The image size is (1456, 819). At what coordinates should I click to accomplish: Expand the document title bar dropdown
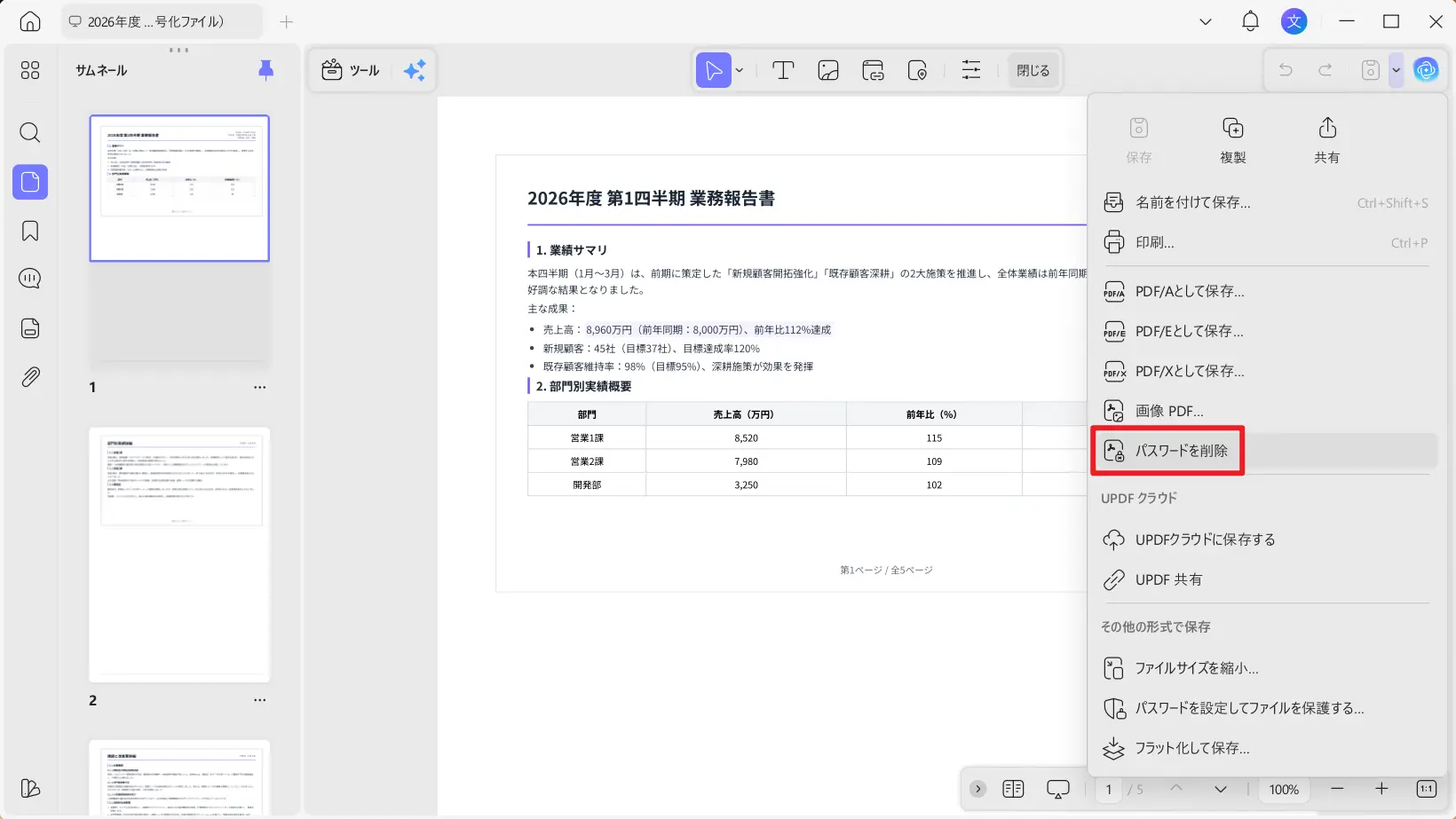(1205, 20)
